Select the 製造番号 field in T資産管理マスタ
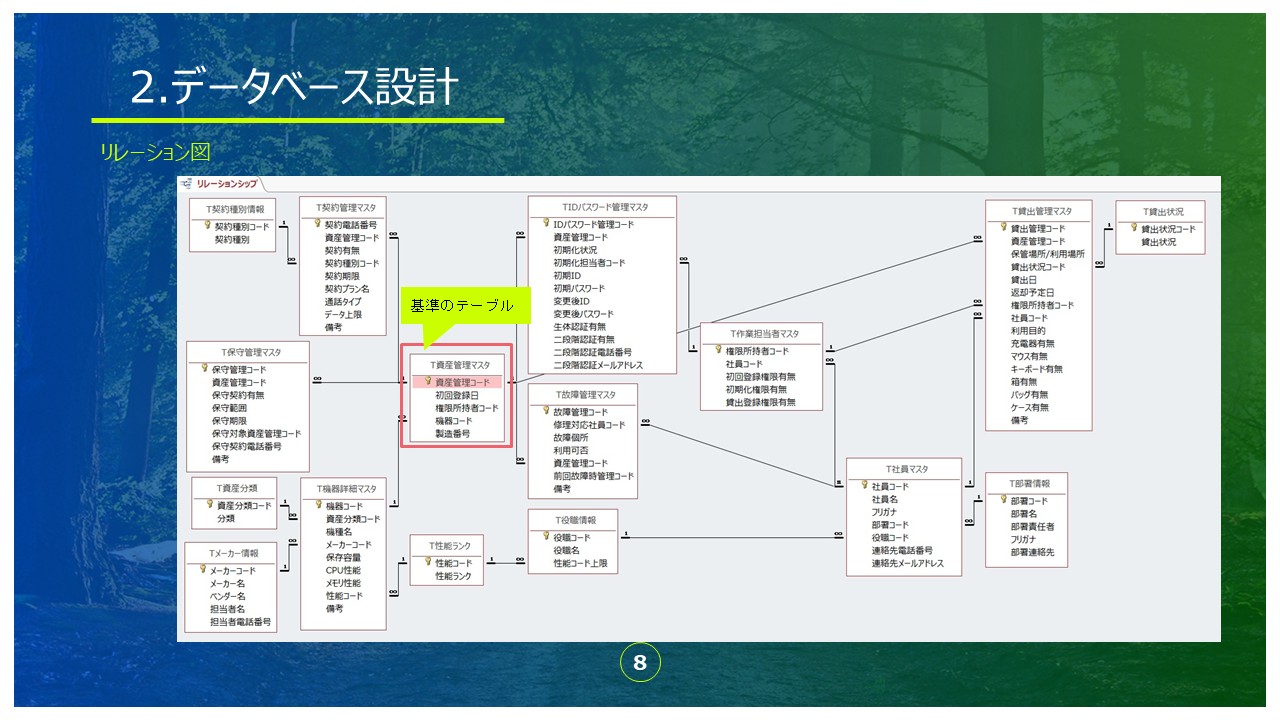The height and width of the screenshot is (720, 1280). pos(452,434)
